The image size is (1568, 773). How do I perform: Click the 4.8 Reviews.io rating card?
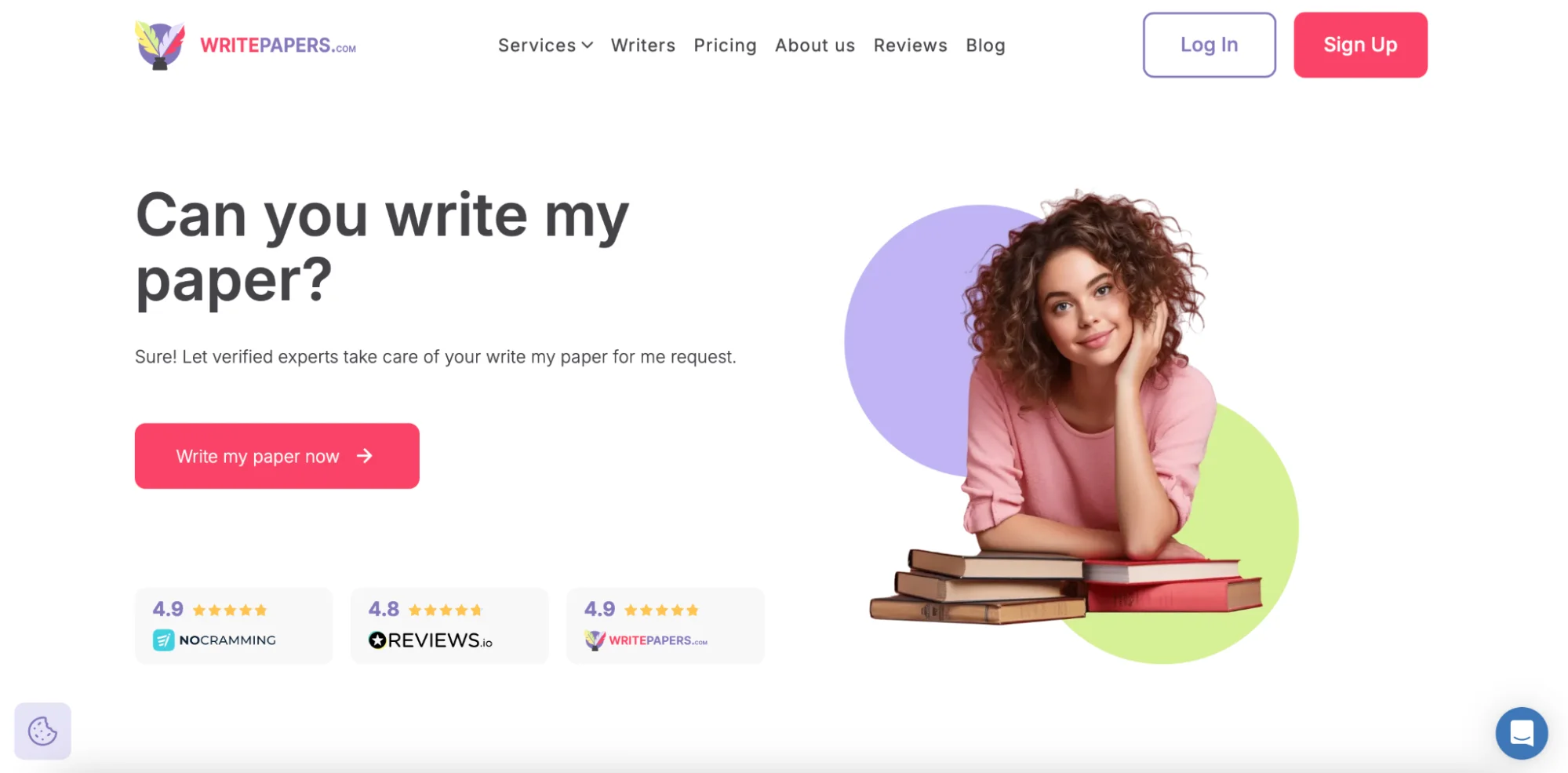449,625
